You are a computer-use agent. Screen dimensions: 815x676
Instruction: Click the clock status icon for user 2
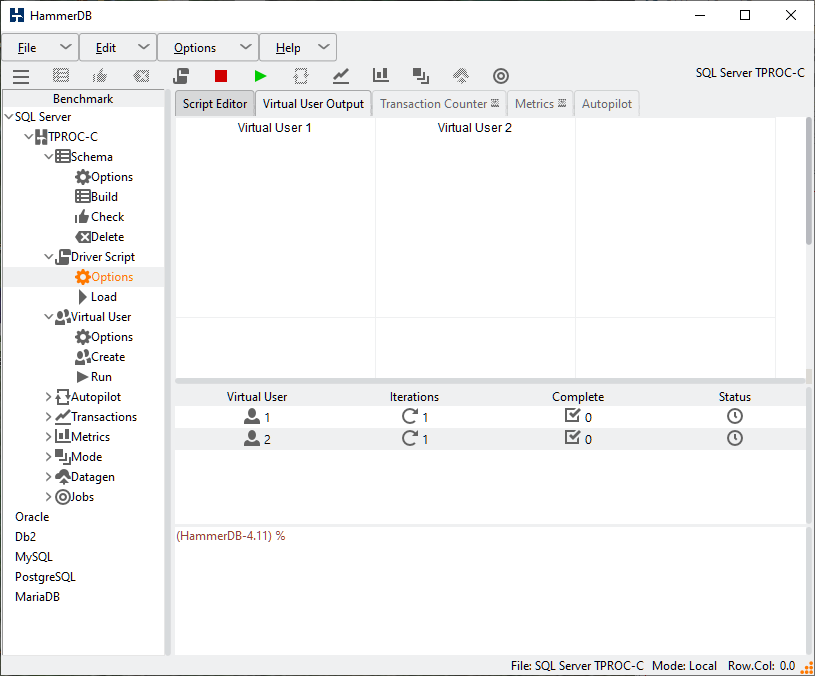734,439
